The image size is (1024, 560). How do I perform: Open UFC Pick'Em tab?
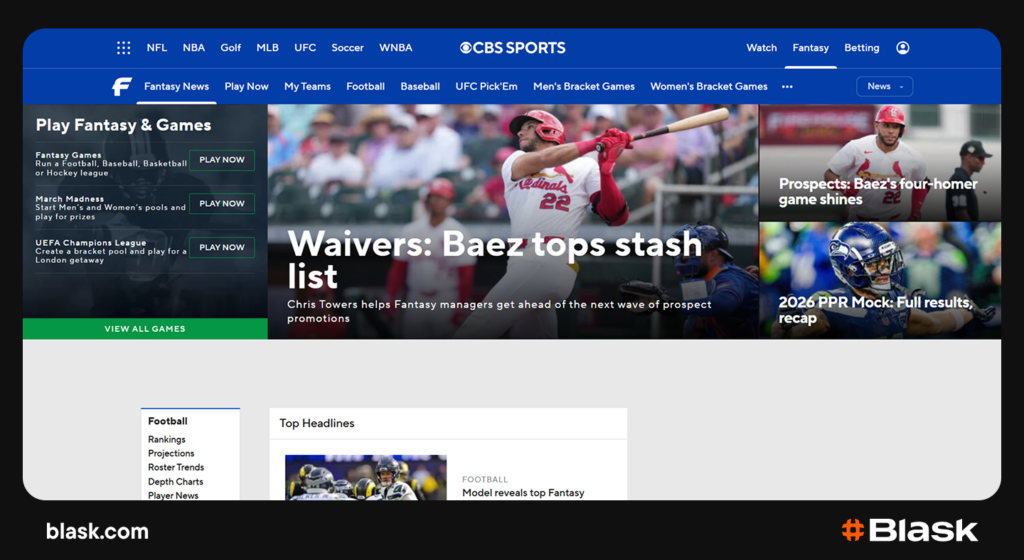[x=486, y=86]
